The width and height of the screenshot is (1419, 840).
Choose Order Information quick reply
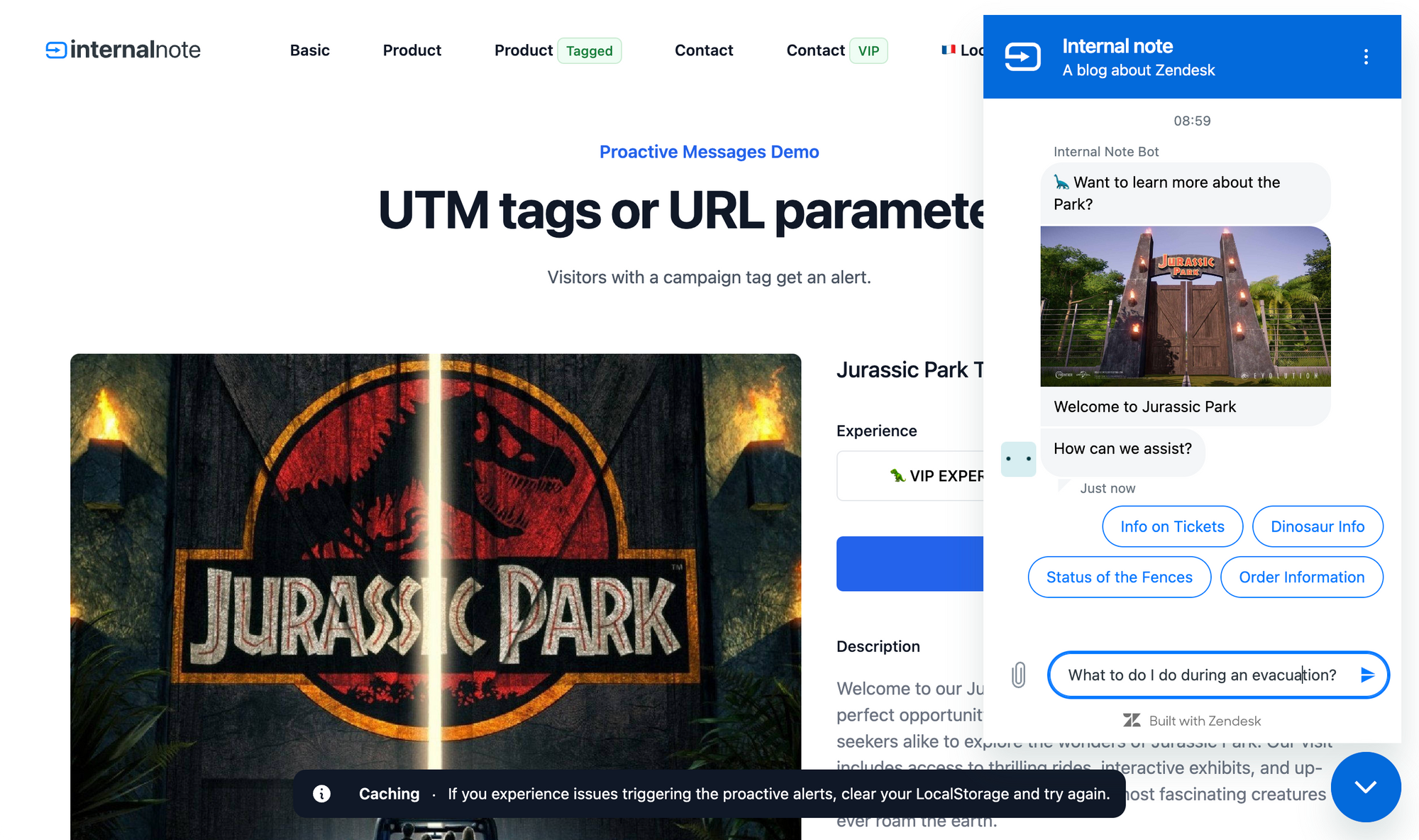click(x=1301, y=577)
